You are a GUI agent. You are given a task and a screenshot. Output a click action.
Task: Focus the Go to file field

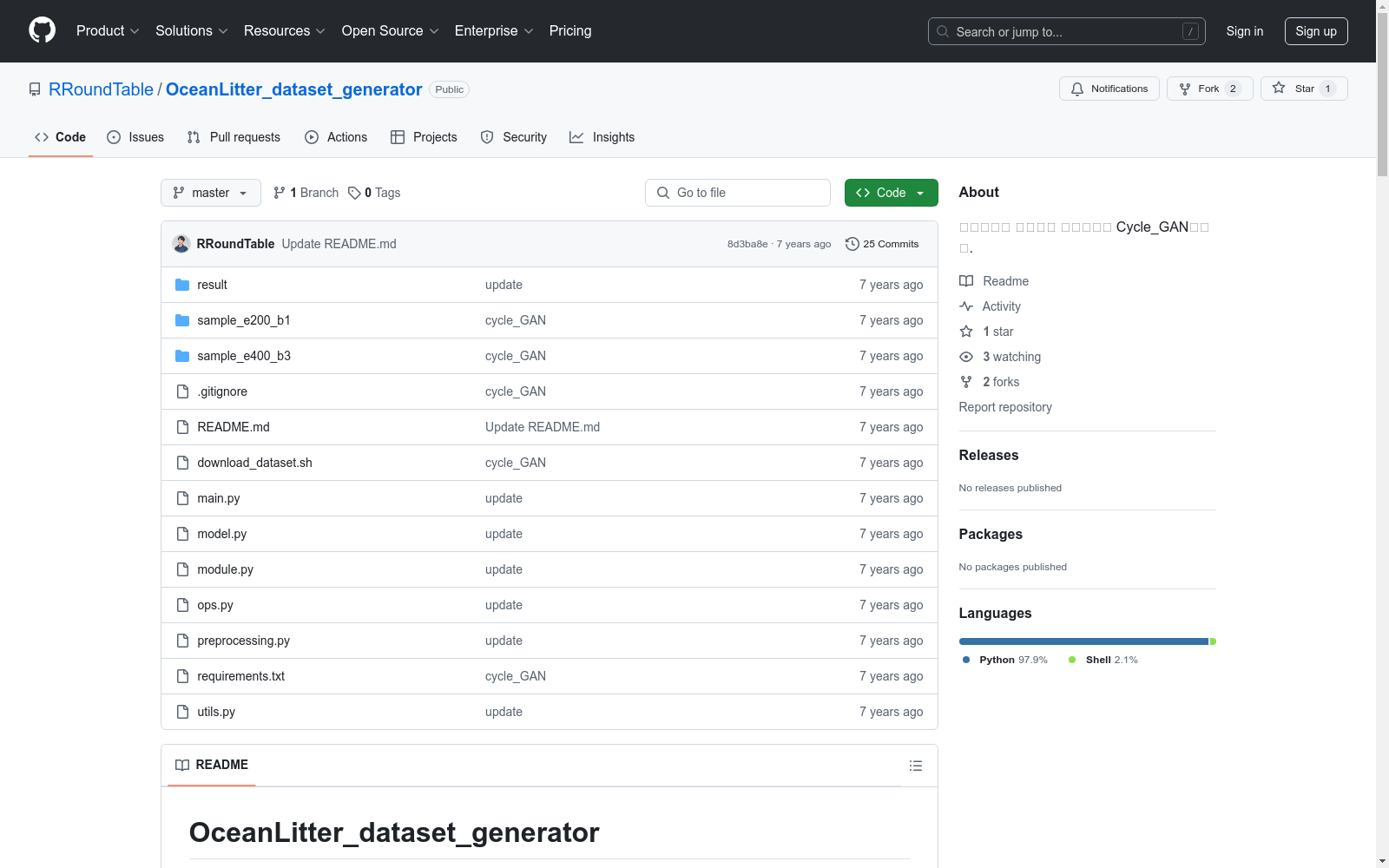[738, 193]
